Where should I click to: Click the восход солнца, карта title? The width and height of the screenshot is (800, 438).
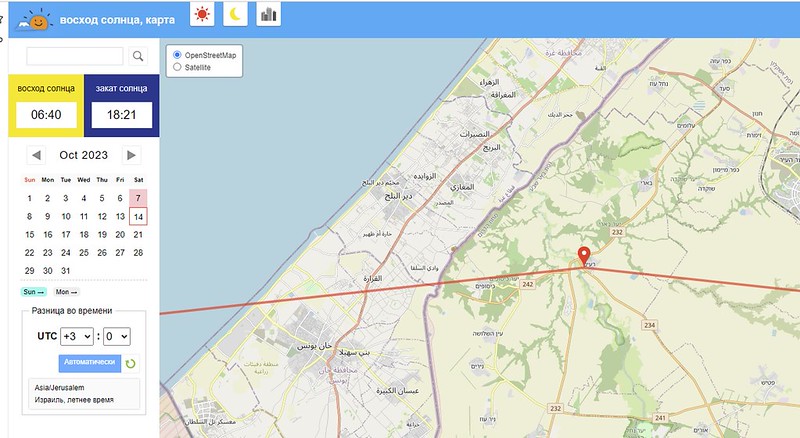pos(117,20)
